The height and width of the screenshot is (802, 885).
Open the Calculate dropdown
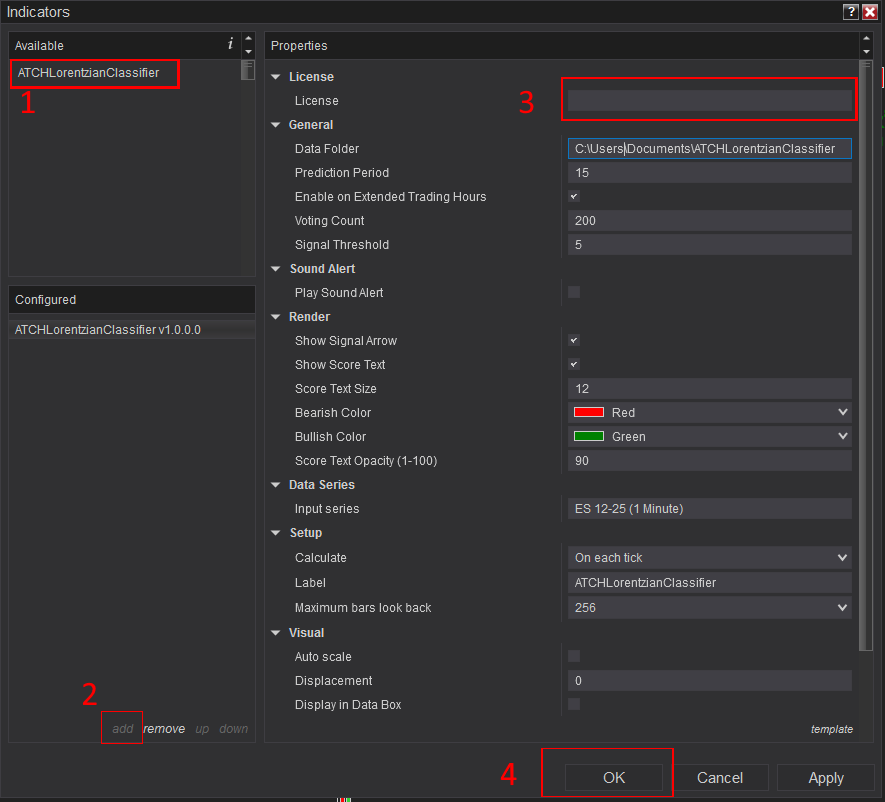click(709, 558)
